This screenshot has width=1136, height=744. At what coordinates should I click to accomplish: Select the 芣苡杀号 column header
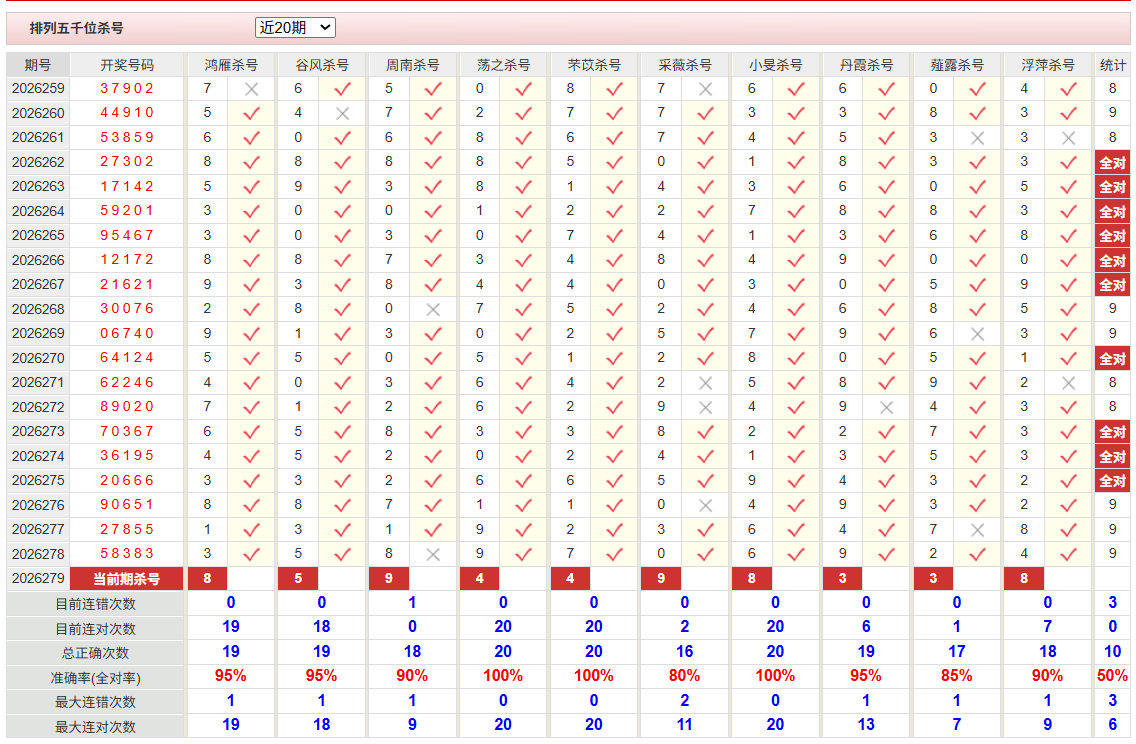[594, 65]
